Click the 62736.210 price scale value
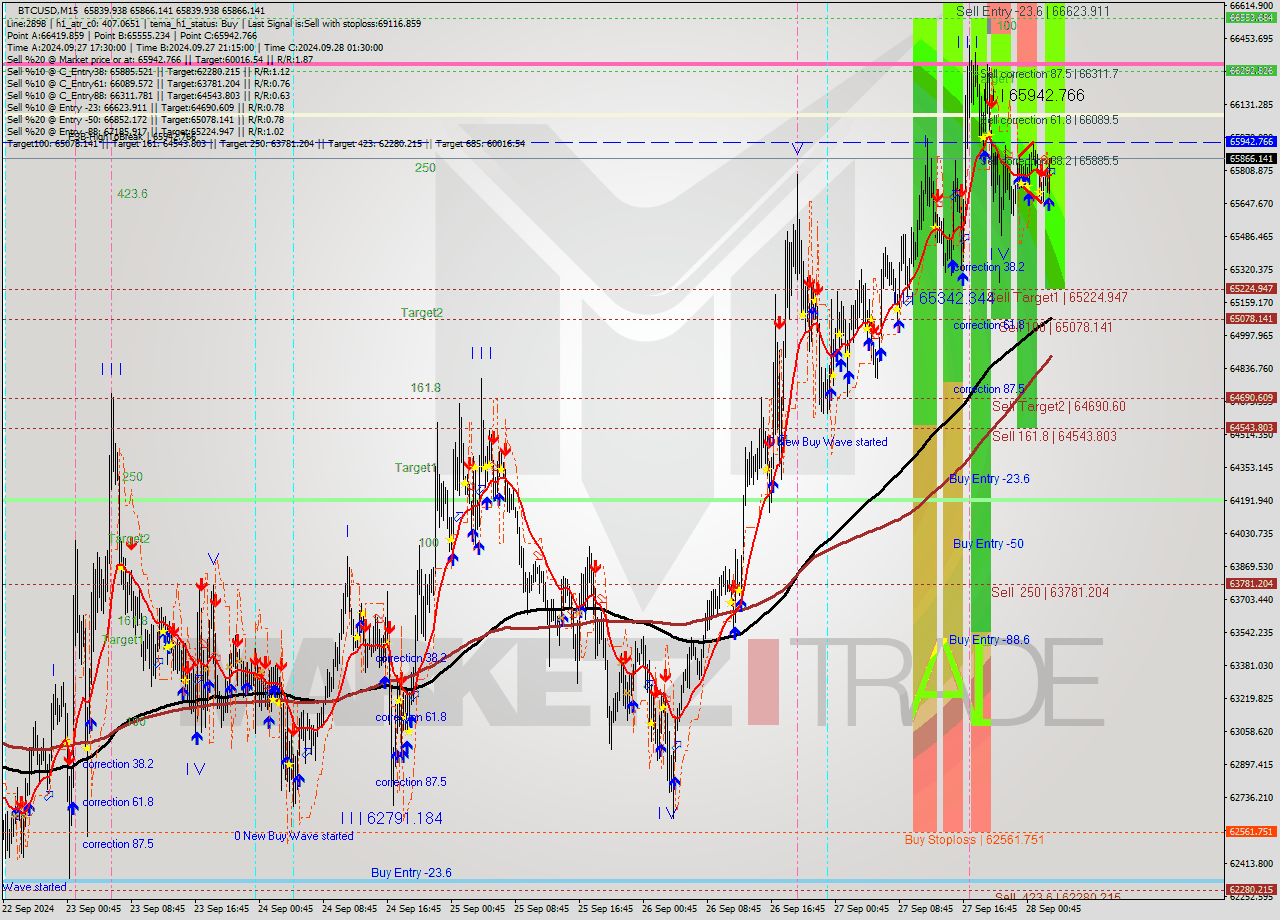Image resolution: width=1280 pixels, height=920 pixels. pos(1252,797)
